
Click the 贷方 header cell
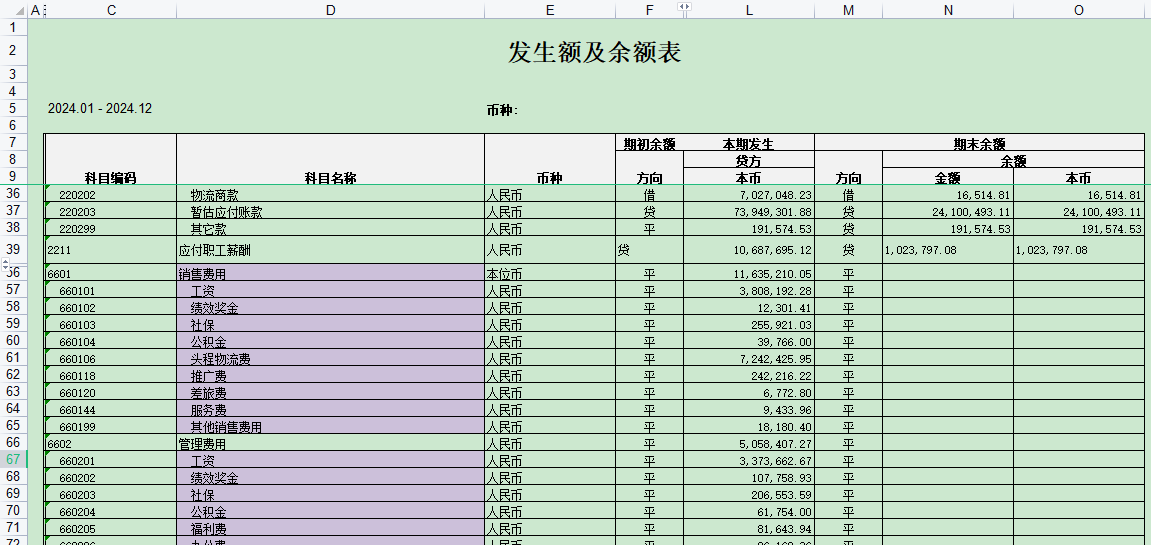click(x=749, y=161)
